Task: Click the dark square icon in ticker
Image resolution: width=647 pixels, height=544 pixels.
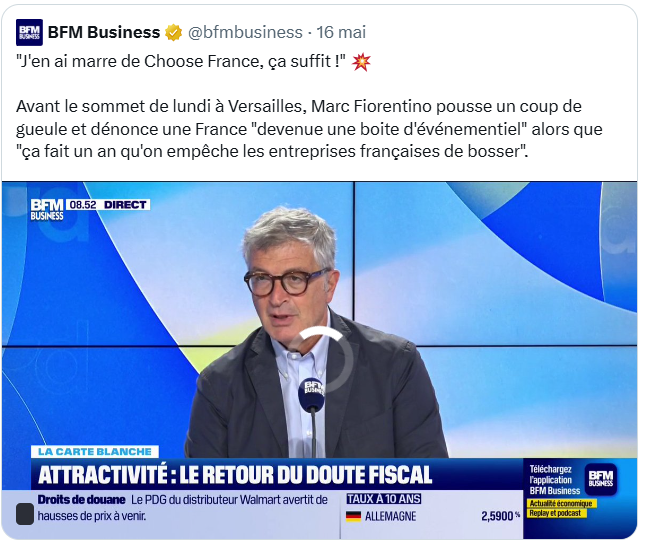Action: [25, 514]
